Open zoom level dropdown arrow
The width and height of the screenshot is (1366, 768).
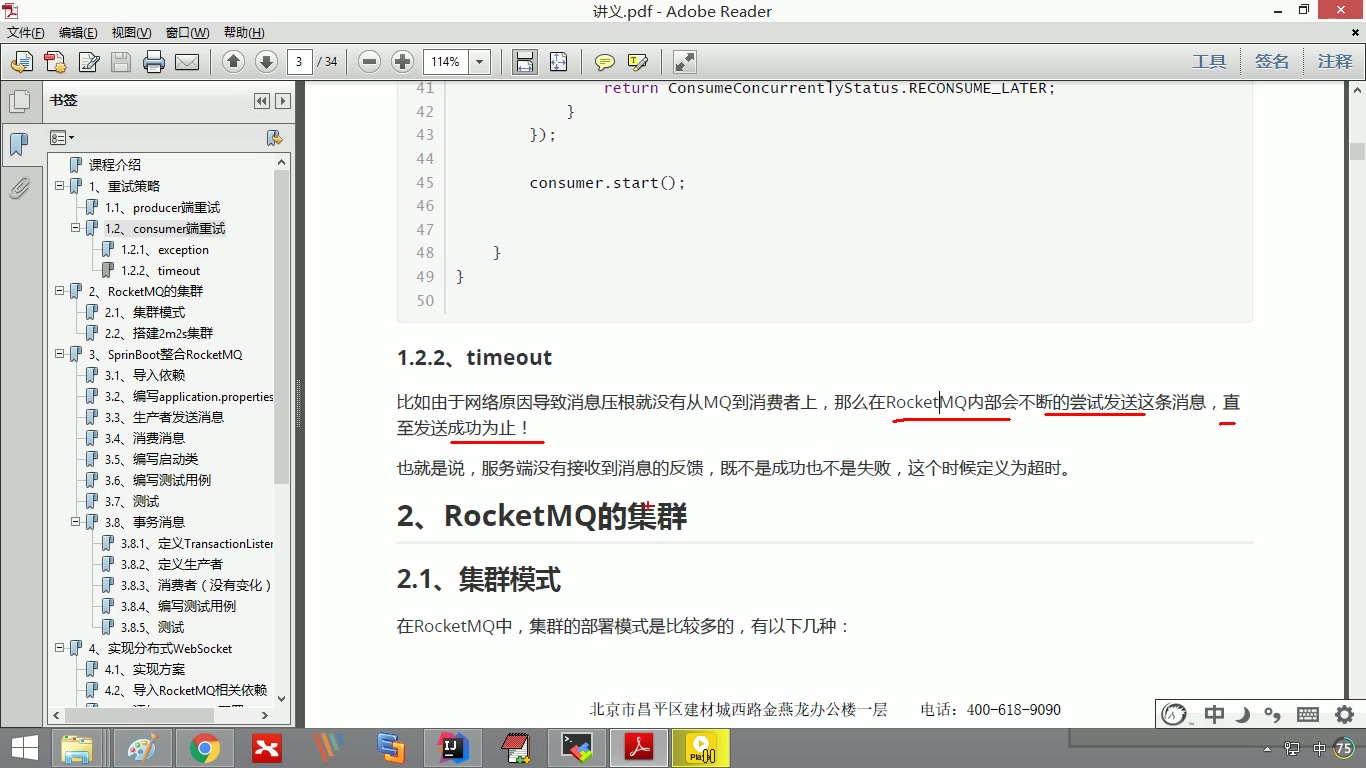pos(479,62)
